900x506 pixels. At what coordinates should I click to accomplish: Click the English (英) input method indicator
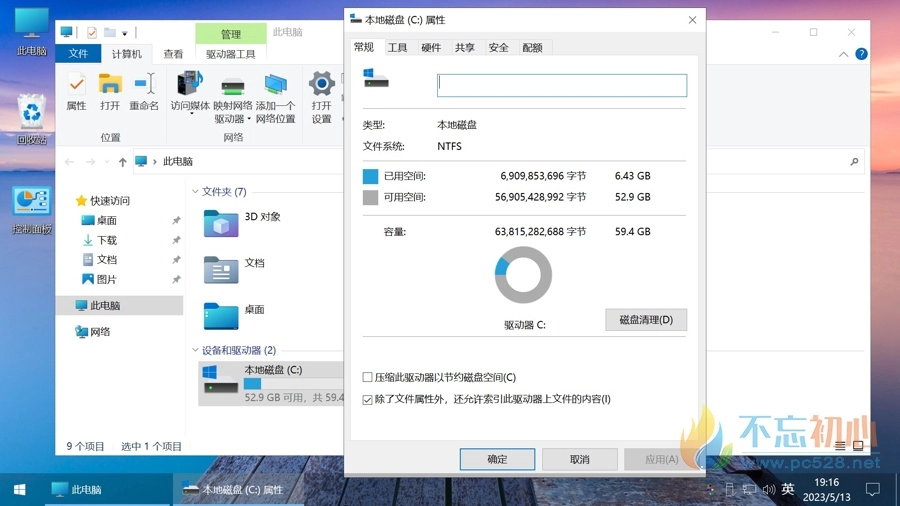[788, 489]
